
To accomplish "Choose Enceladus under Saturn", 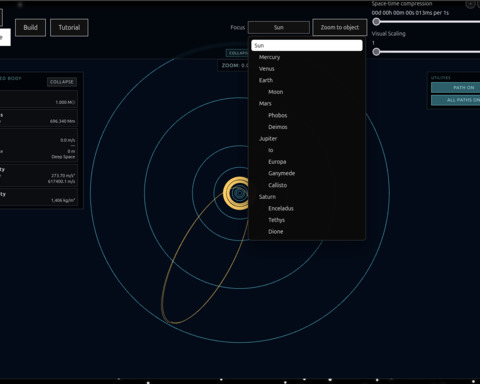I will click(281, 208).
